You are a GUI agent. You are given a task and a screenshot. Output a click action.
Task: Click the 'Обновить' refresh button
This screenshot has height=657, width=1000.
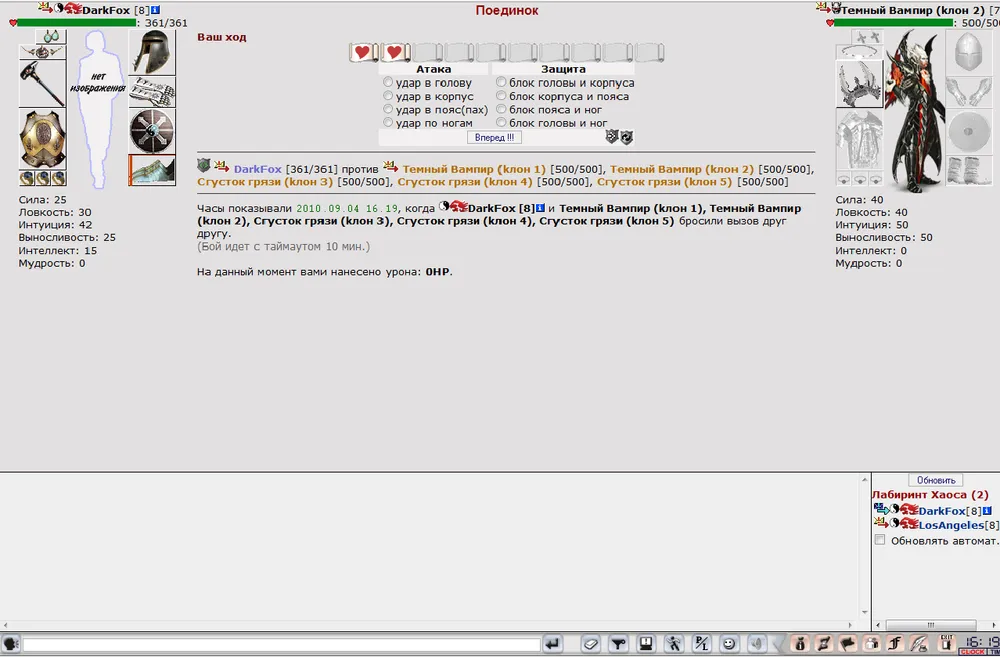pyautogui.click(x=935, y=480)
